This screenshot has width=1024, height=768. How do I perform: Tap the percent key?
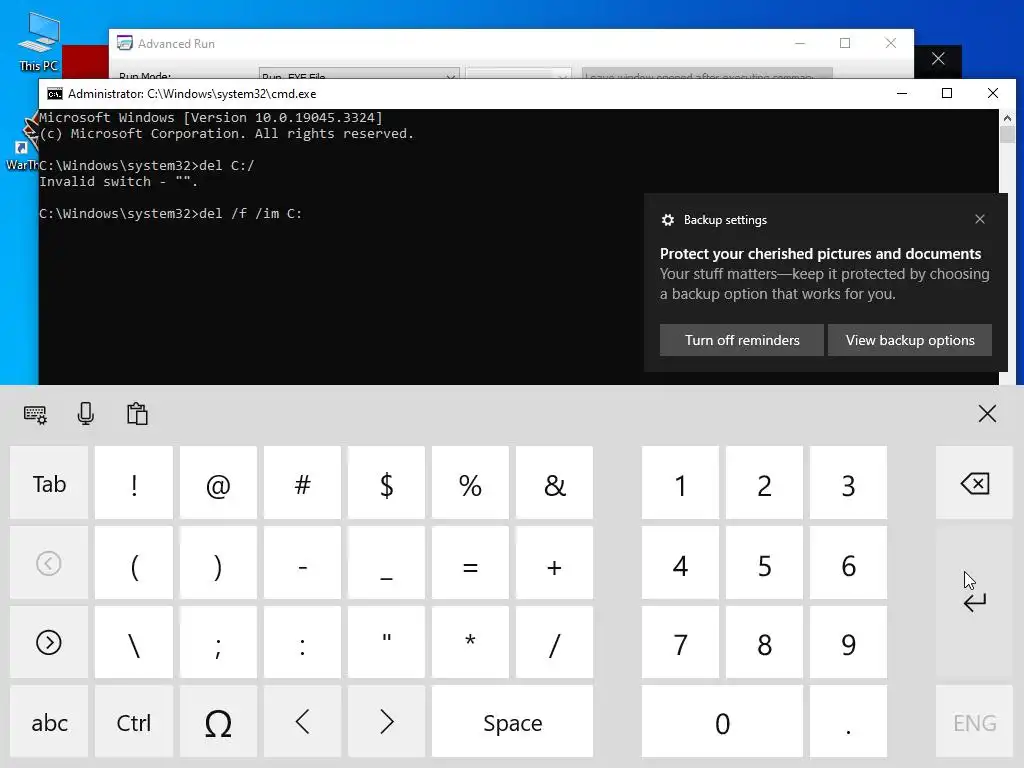click(x=470, y=483)
